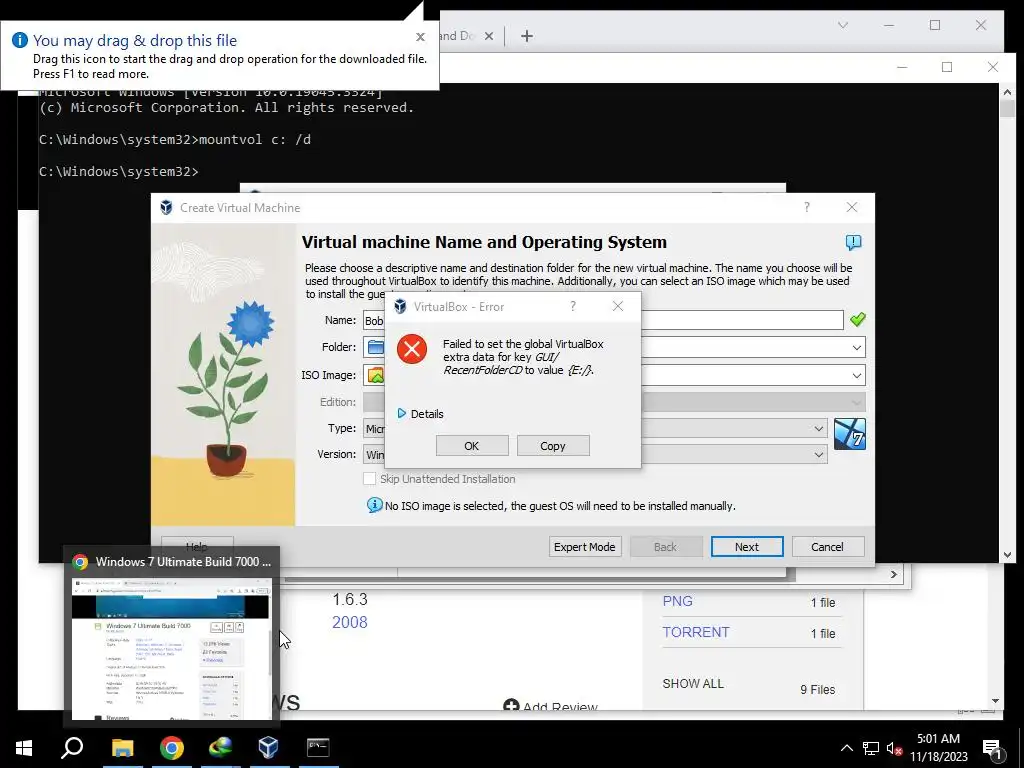Click the PNG download link

677,601
